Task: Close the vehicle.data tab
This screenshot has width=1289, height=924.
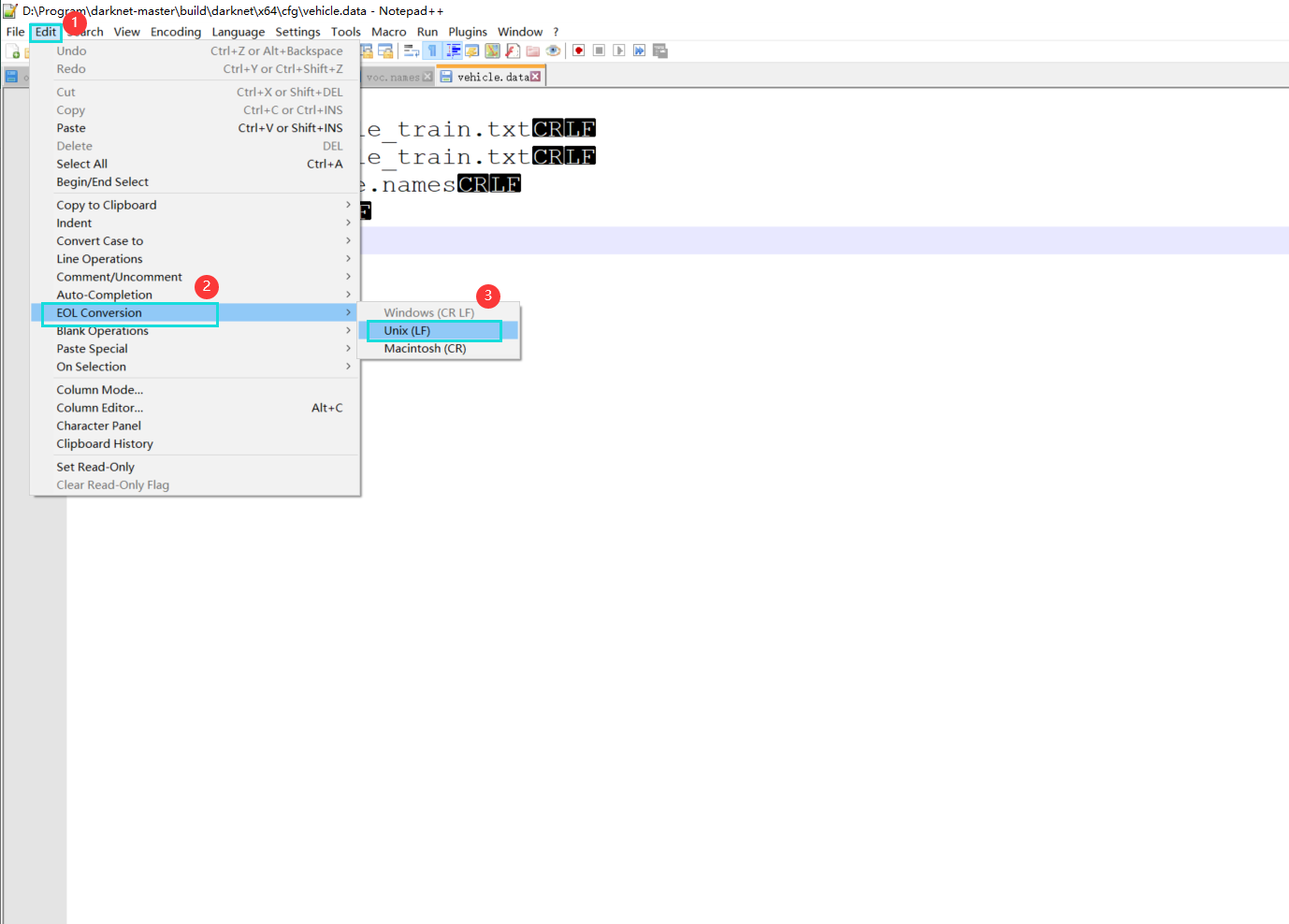Action: (x=534, y=76)
